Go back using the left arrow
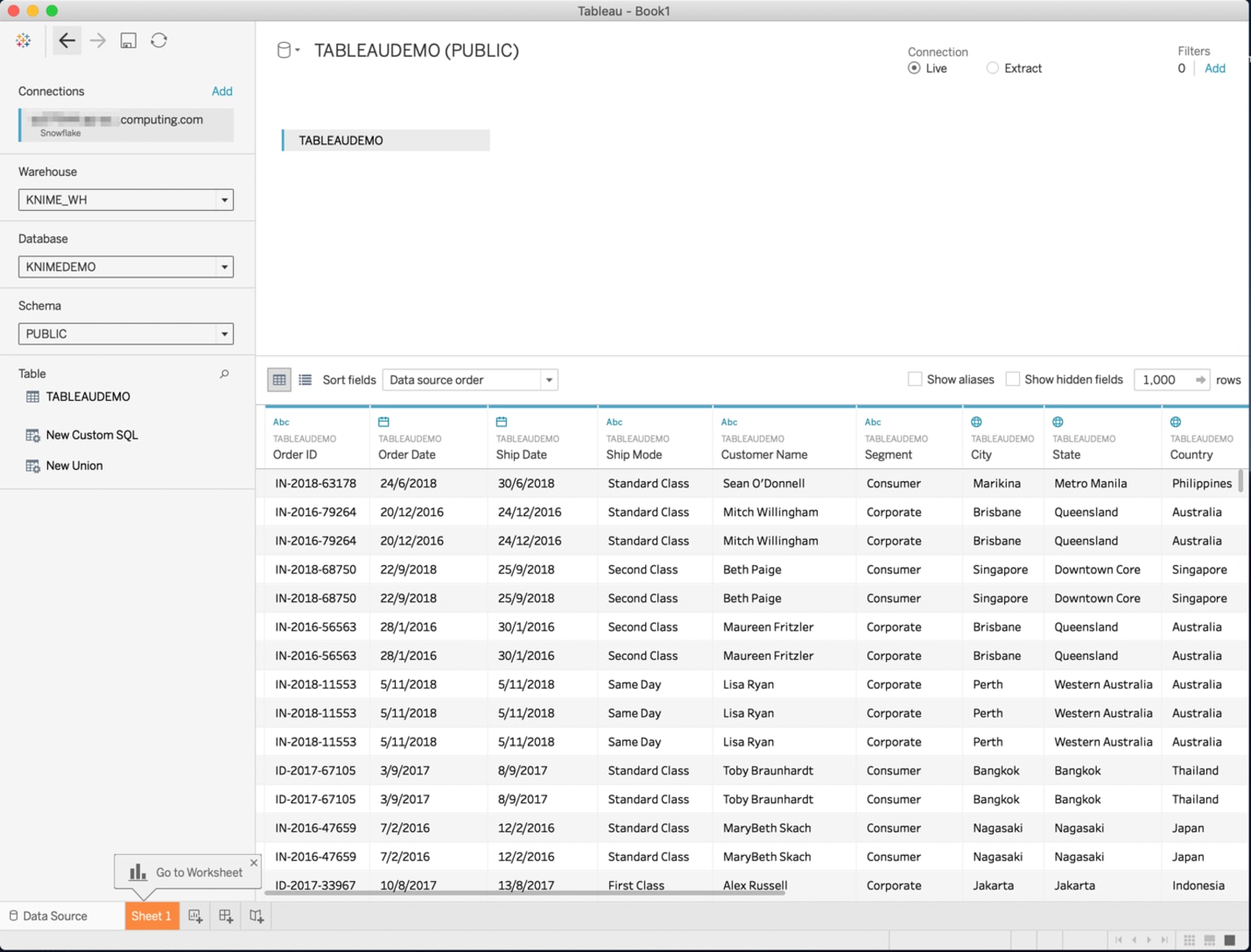The width and height of the screenshot is (1251, 952). click(67, 41)
